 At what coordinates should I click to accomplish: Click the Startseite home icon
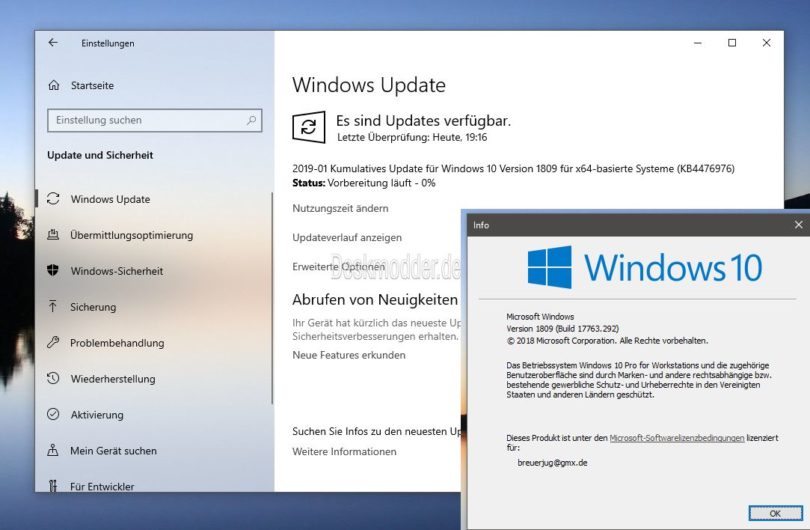point(53,86)
